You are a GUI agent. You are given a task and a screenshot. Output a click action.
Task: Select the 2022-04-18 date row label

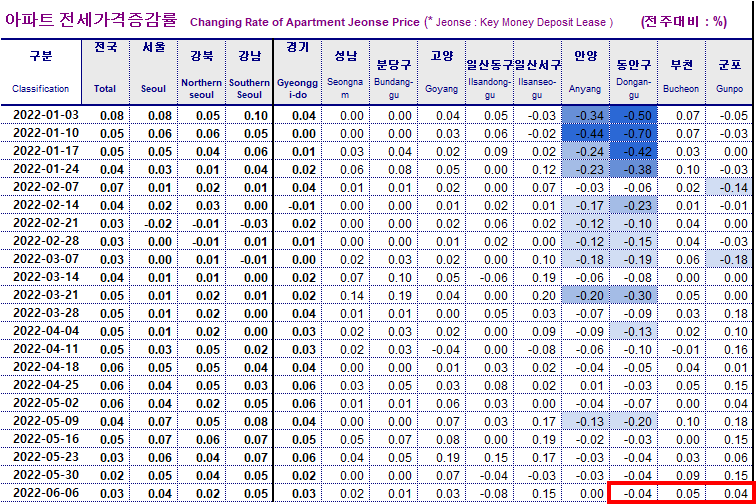46,367
